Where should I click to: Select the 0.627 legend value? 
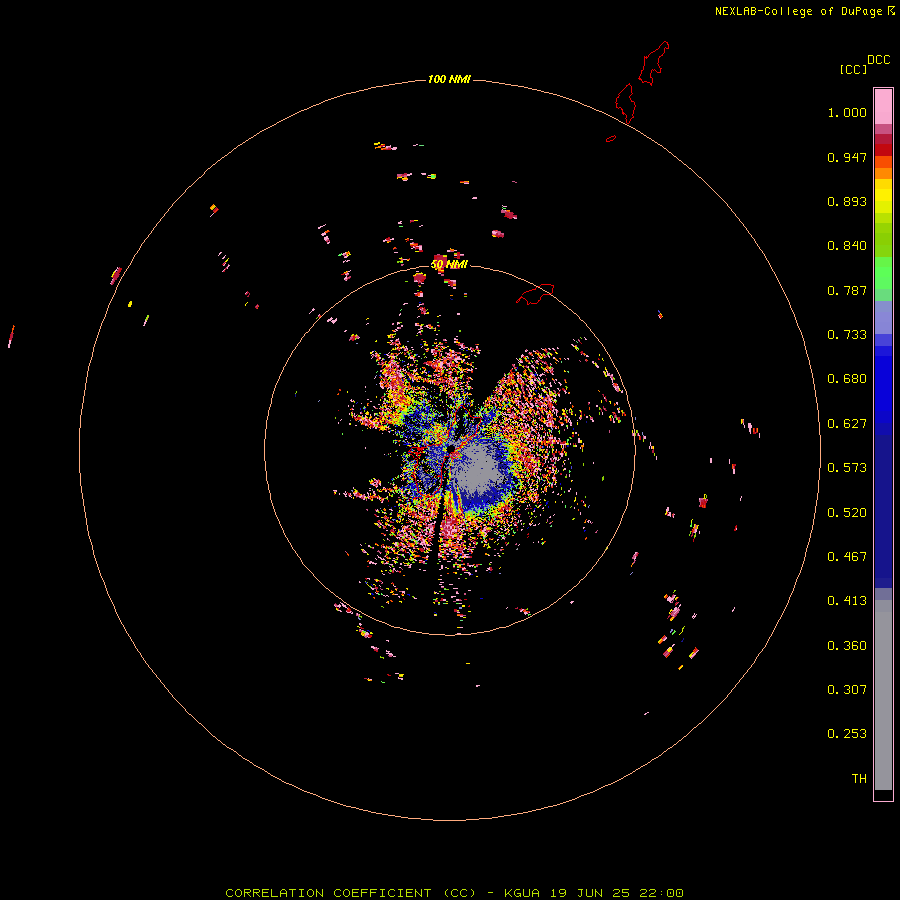[847, 424]
